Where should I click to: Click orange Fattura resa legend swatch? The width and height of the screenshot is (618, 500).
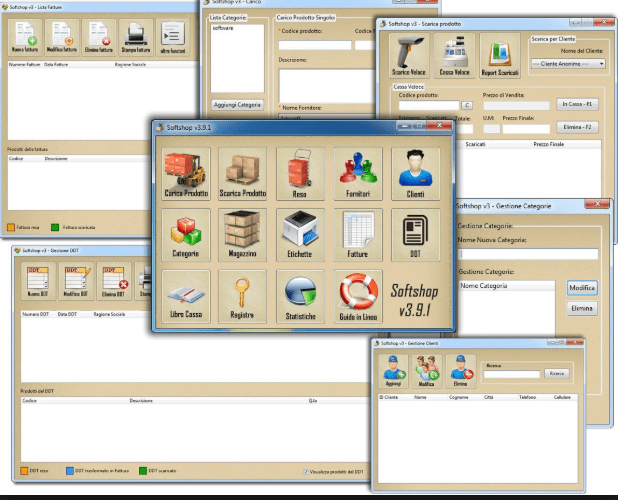click(x=11, y=227)
